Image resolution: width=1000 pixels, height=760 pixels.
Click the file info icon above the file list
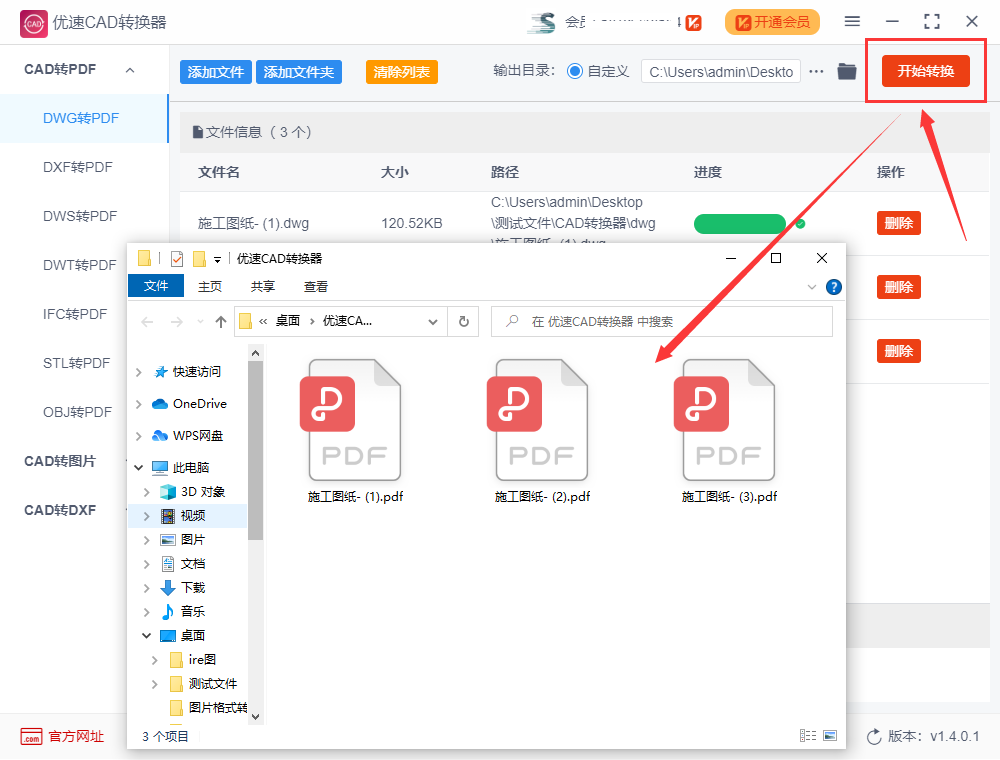198,131
